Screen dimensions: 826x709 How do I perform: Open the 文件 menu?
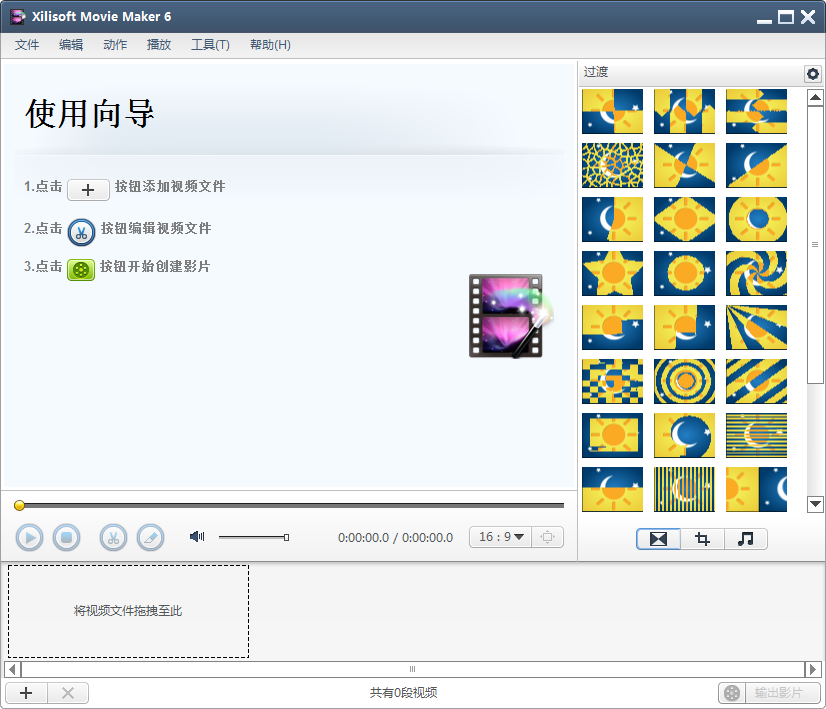pos(27,45)
